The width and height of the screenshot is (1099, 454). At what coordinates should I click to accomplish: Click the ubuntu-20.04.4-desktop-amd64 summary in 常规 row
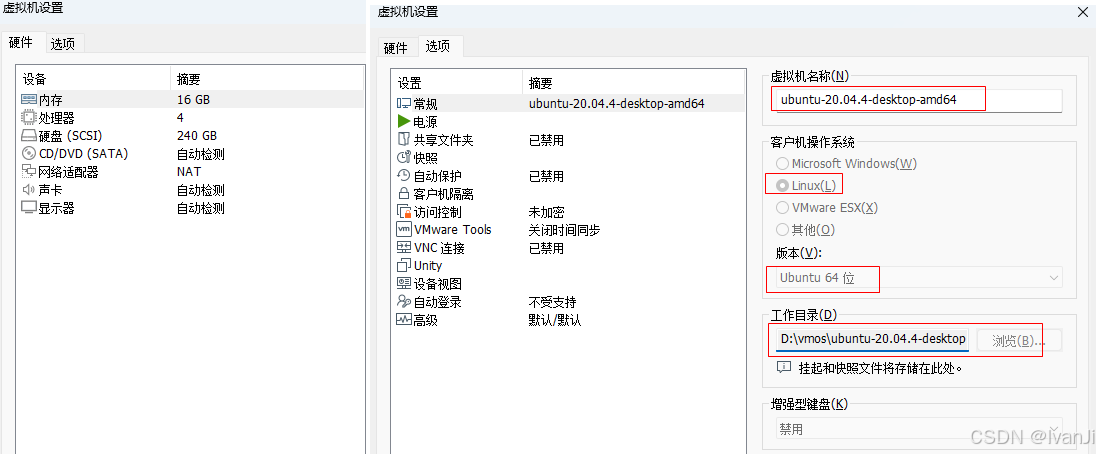[617, 104]
